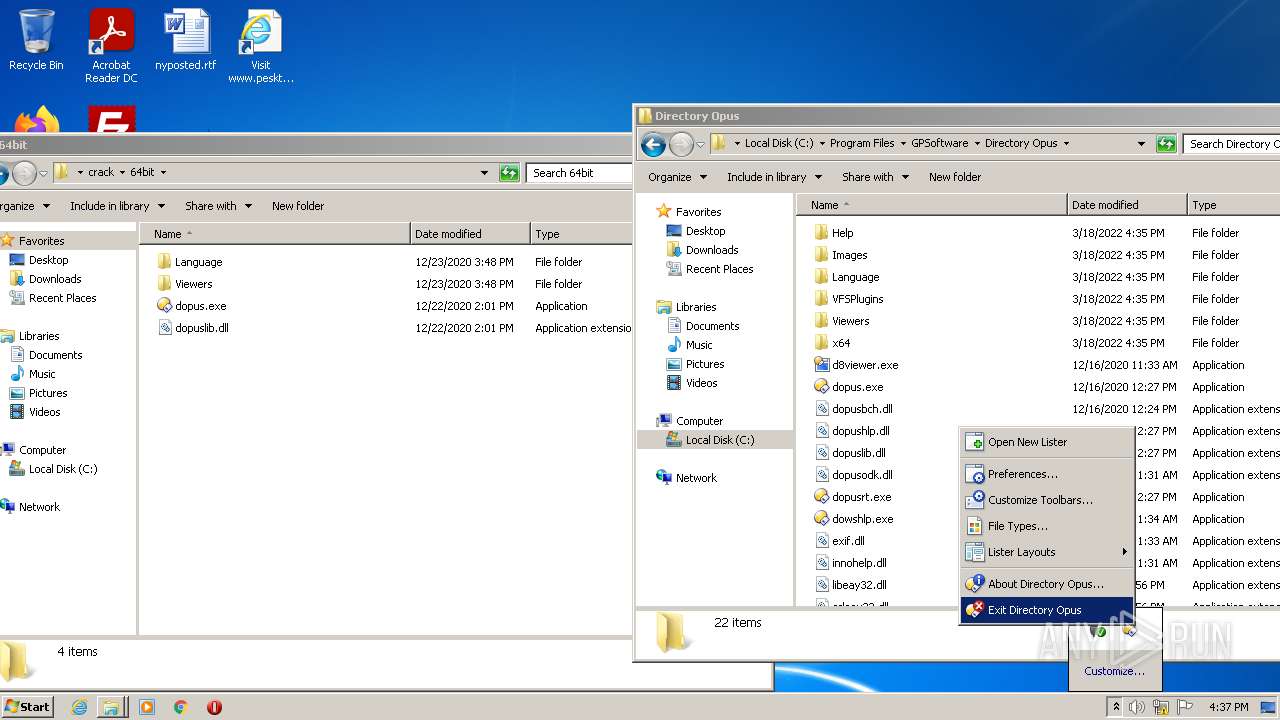This screenshot has width=1280, height=720.
Task: Open the Visit www.peskt desktop shortcut
Action: coord(260,46)
